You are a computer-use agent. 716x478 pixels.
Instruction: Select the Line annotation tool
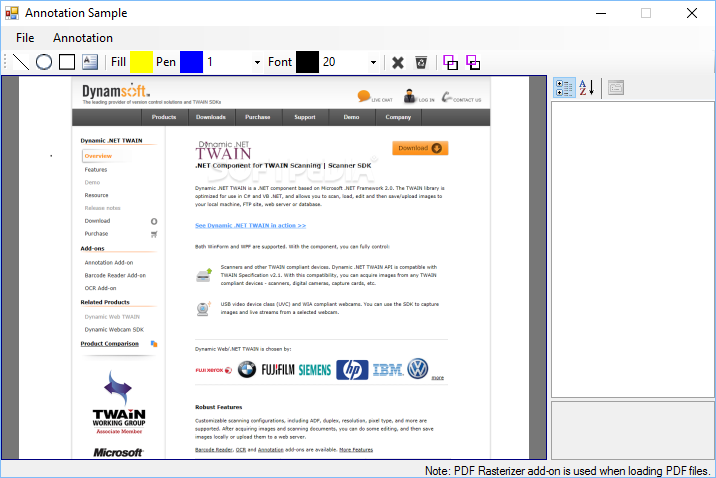tap(21, 62)
